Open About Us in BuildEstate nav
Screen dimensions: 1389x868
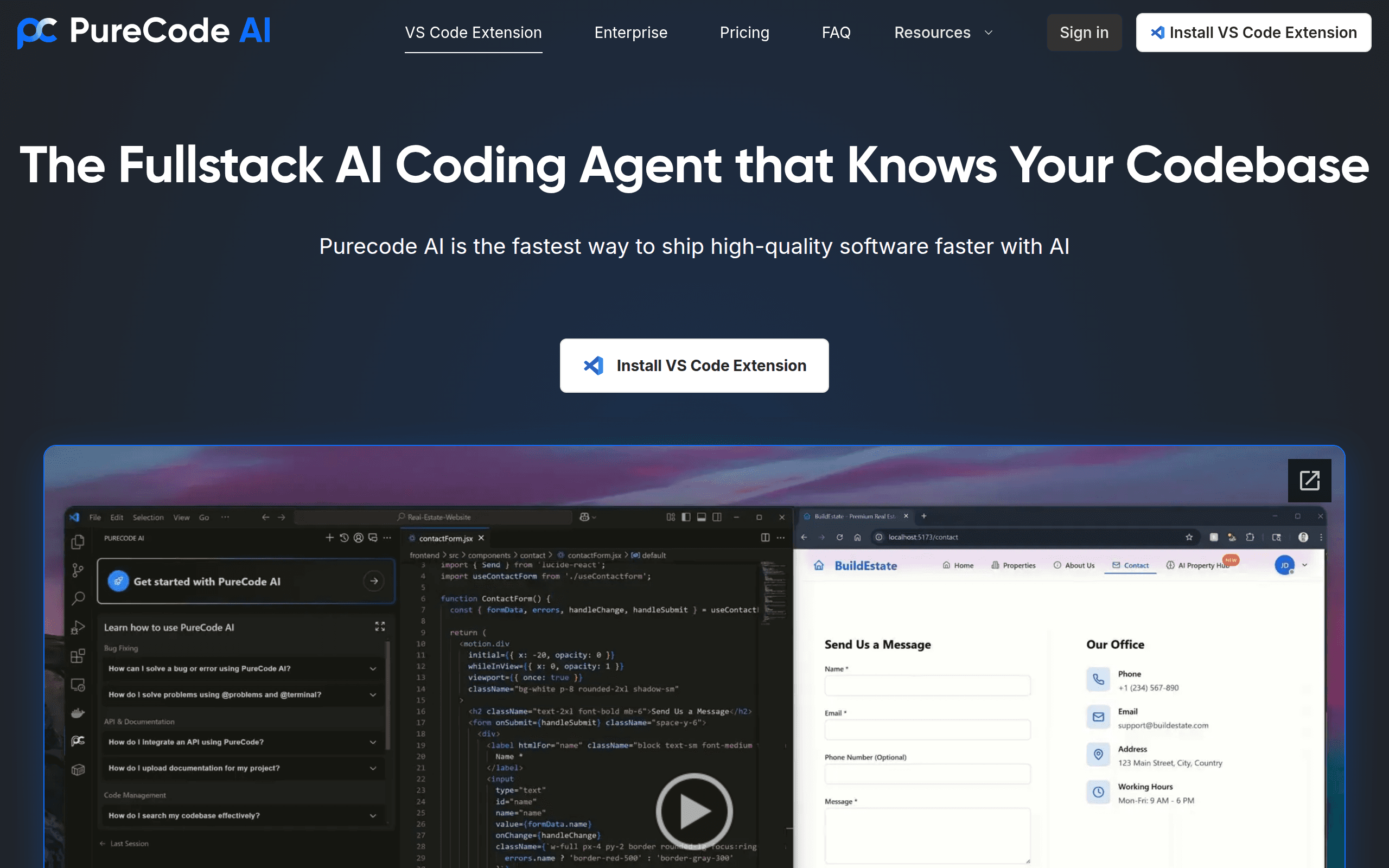pos(1074,565)
